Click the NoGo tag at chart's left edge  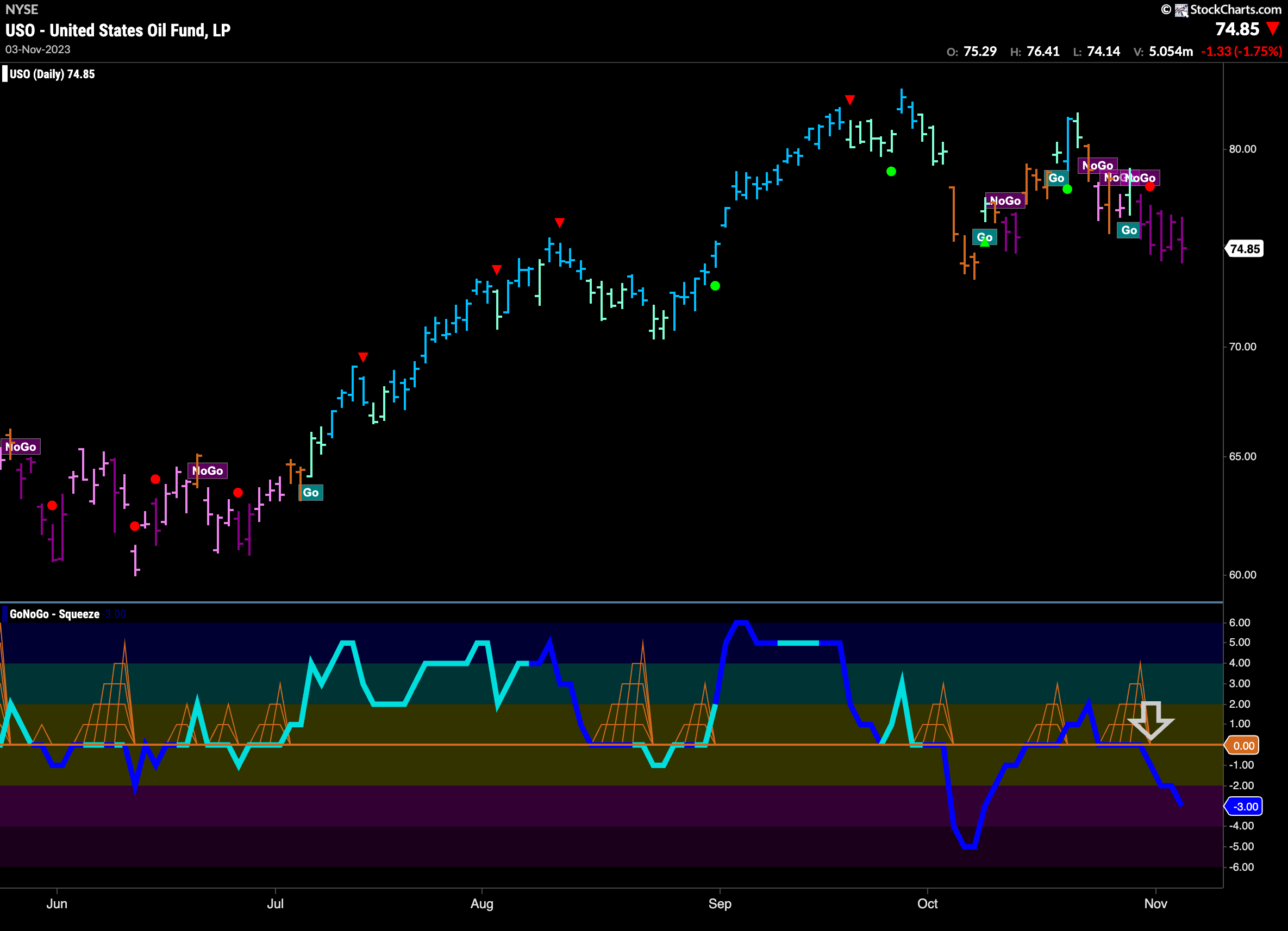[x=21, y=448]
